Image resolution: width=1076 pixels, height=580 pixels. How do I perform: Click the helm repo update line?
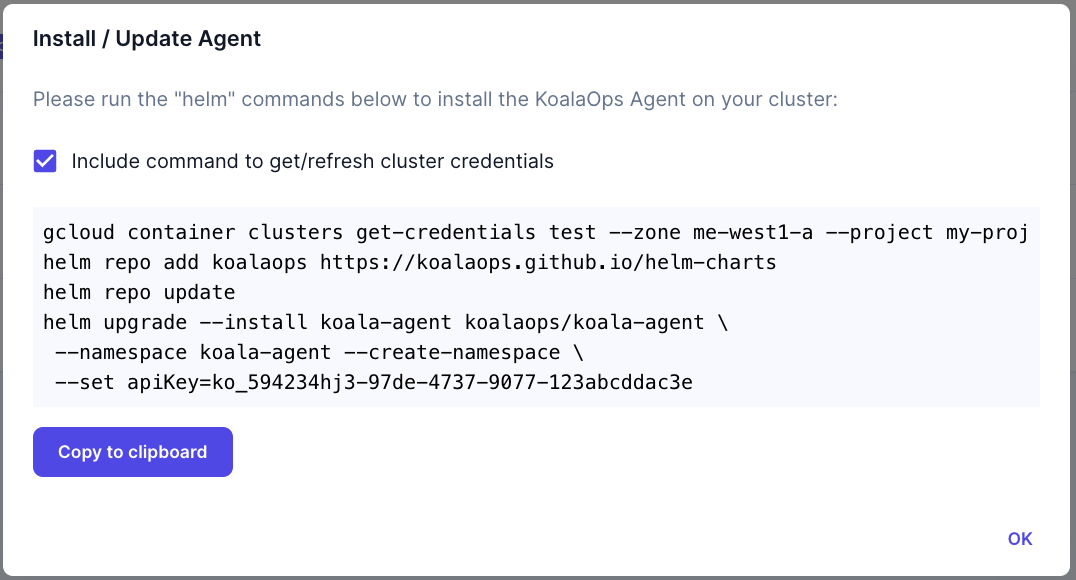(139, 292)
